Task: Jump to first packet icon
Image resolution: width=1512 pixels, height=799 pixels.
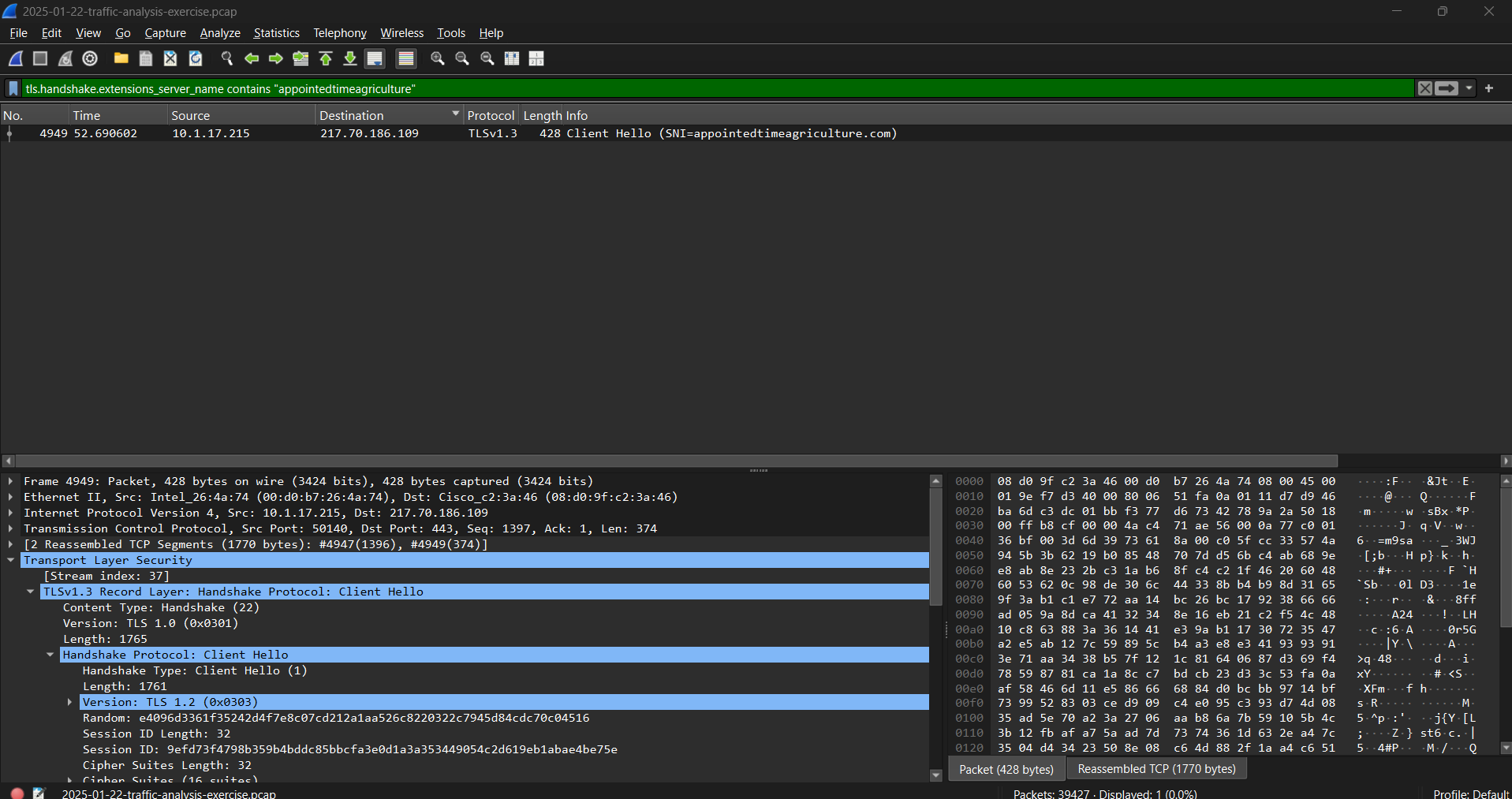Action: coord(326,58)
